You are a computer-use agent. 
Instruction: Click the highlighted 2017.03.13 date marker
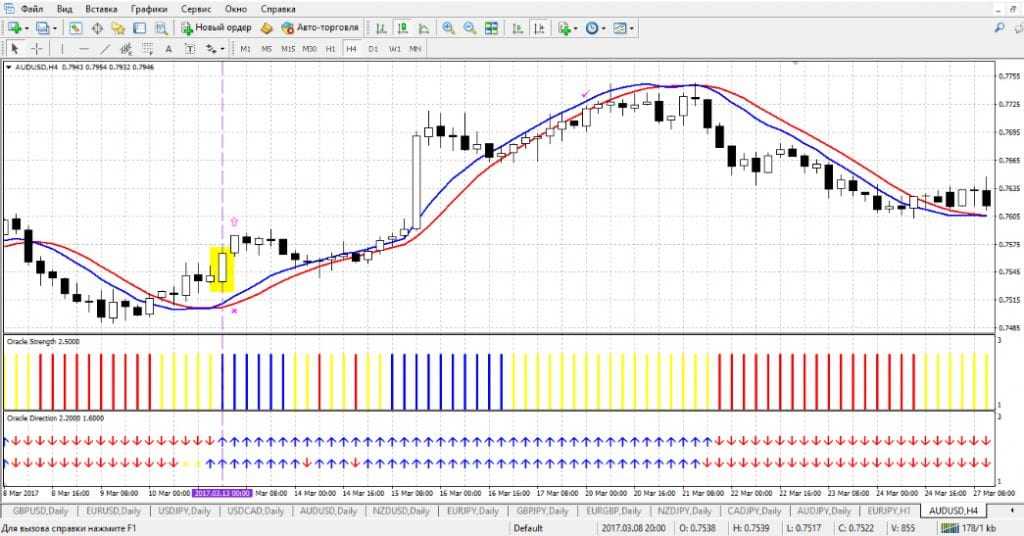pos(221,493)
